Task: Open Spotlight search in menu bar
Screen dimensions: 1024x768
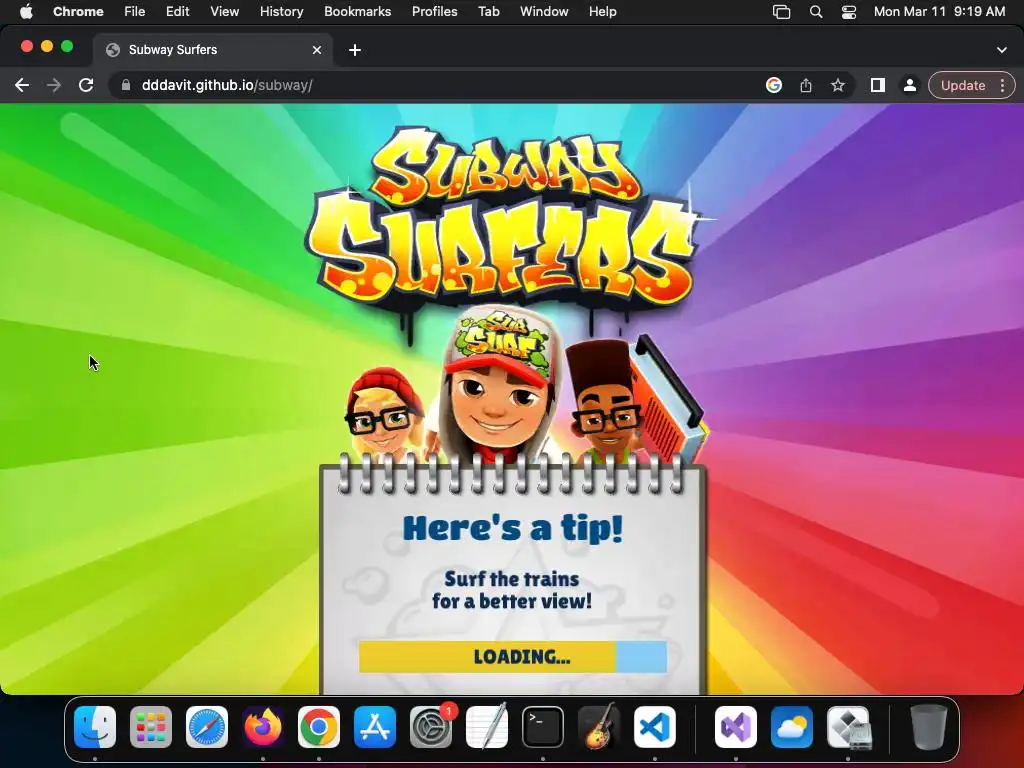Action: click(x=816, y=12)
